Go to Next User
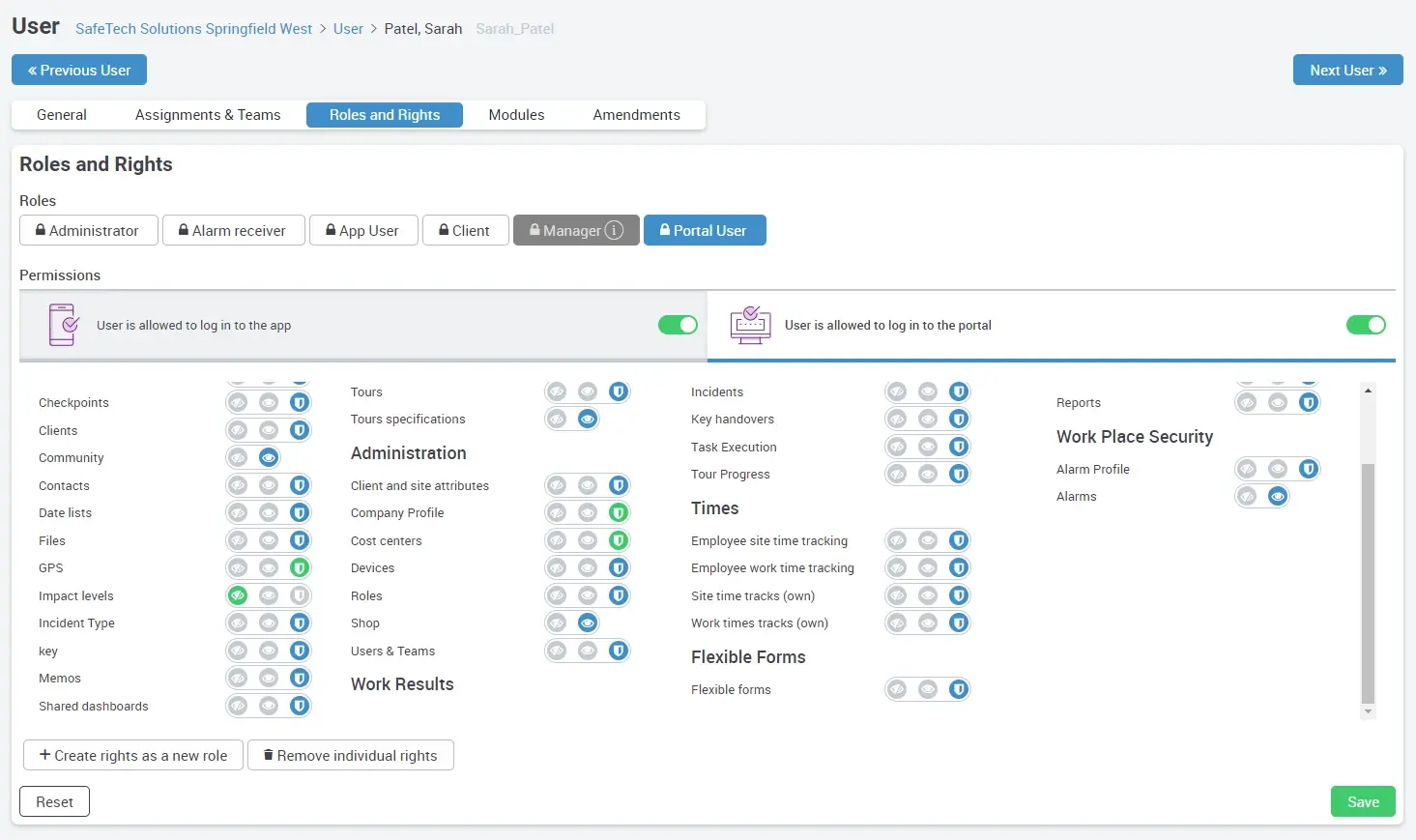The width and height of the screenshot is (1416, 840). point(1347,70)
